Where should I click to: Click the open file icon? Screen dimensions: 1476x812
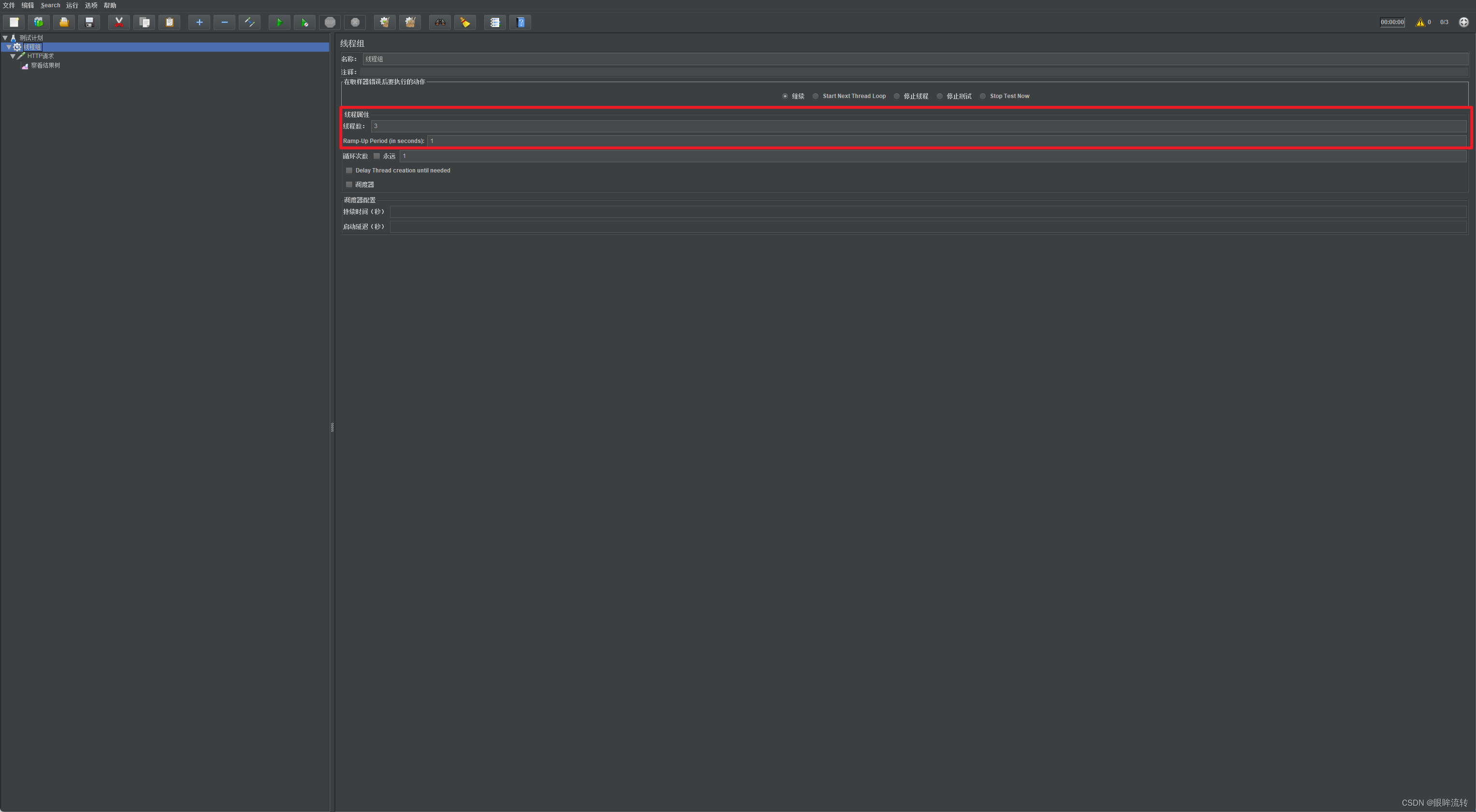(x=62, y=22)
